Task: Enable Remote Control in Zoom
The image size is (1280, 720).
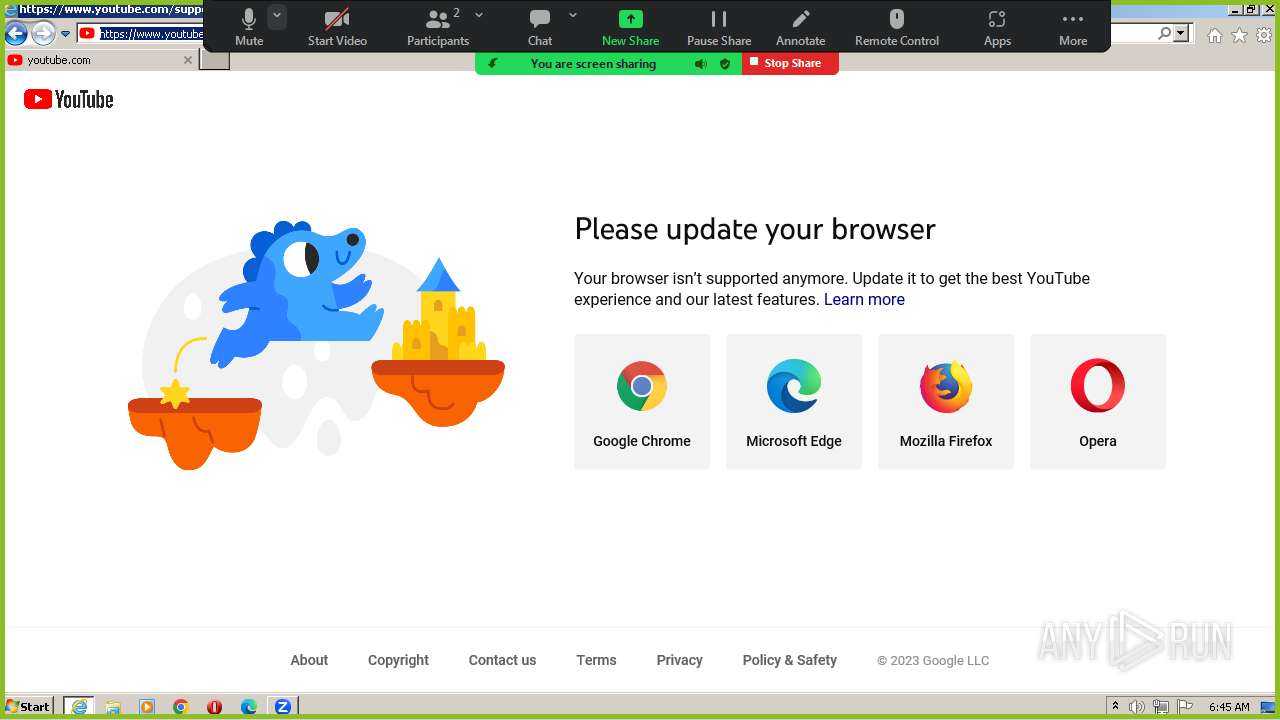Action: (x=897, y=27)
